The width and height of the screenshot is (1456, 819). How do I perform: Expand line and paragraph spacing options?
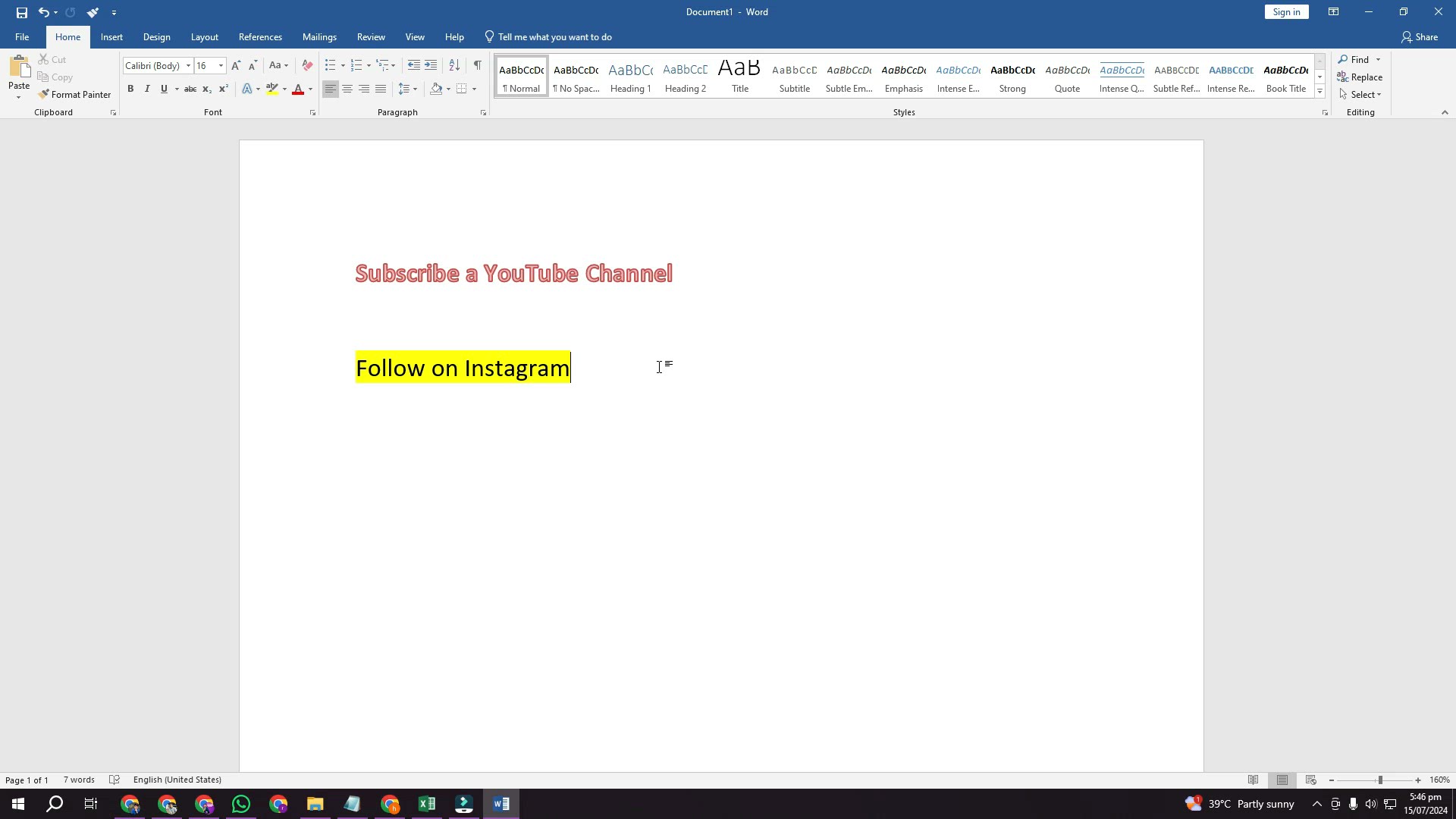[408, 89]
